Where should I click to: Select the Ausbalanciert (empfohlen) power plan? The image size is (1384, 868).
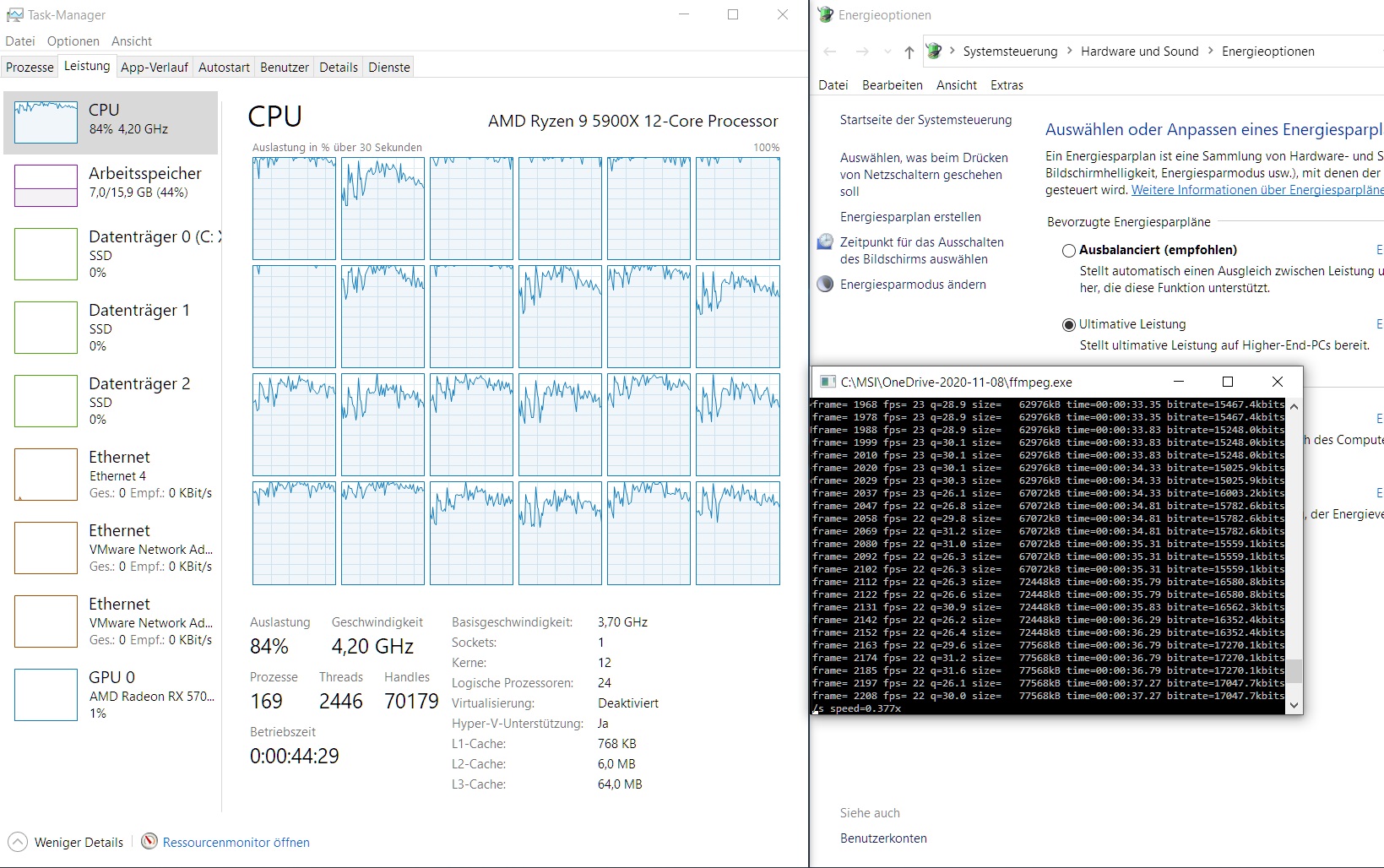click(x=1069, y=251)
